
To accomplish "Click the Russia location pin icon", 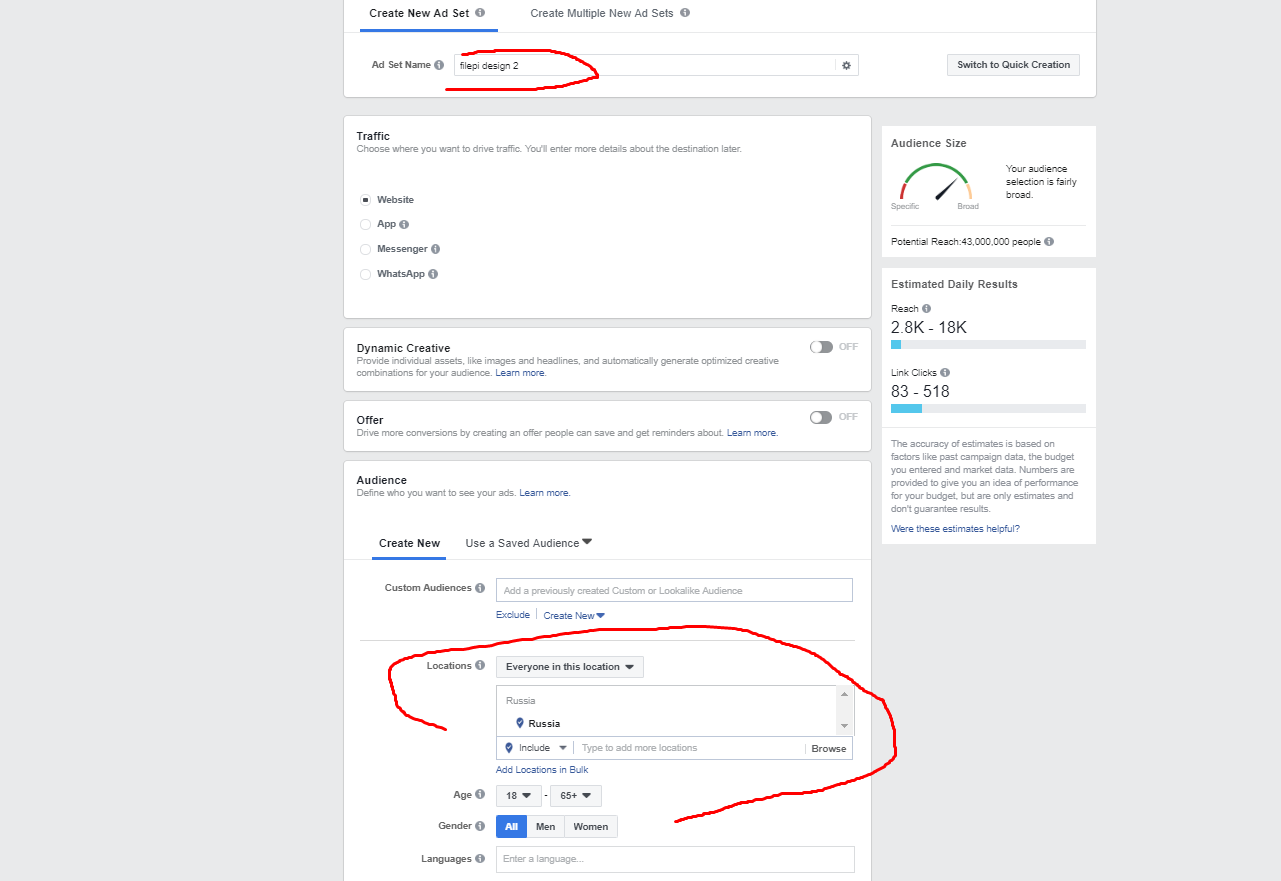I will (520, 723).
